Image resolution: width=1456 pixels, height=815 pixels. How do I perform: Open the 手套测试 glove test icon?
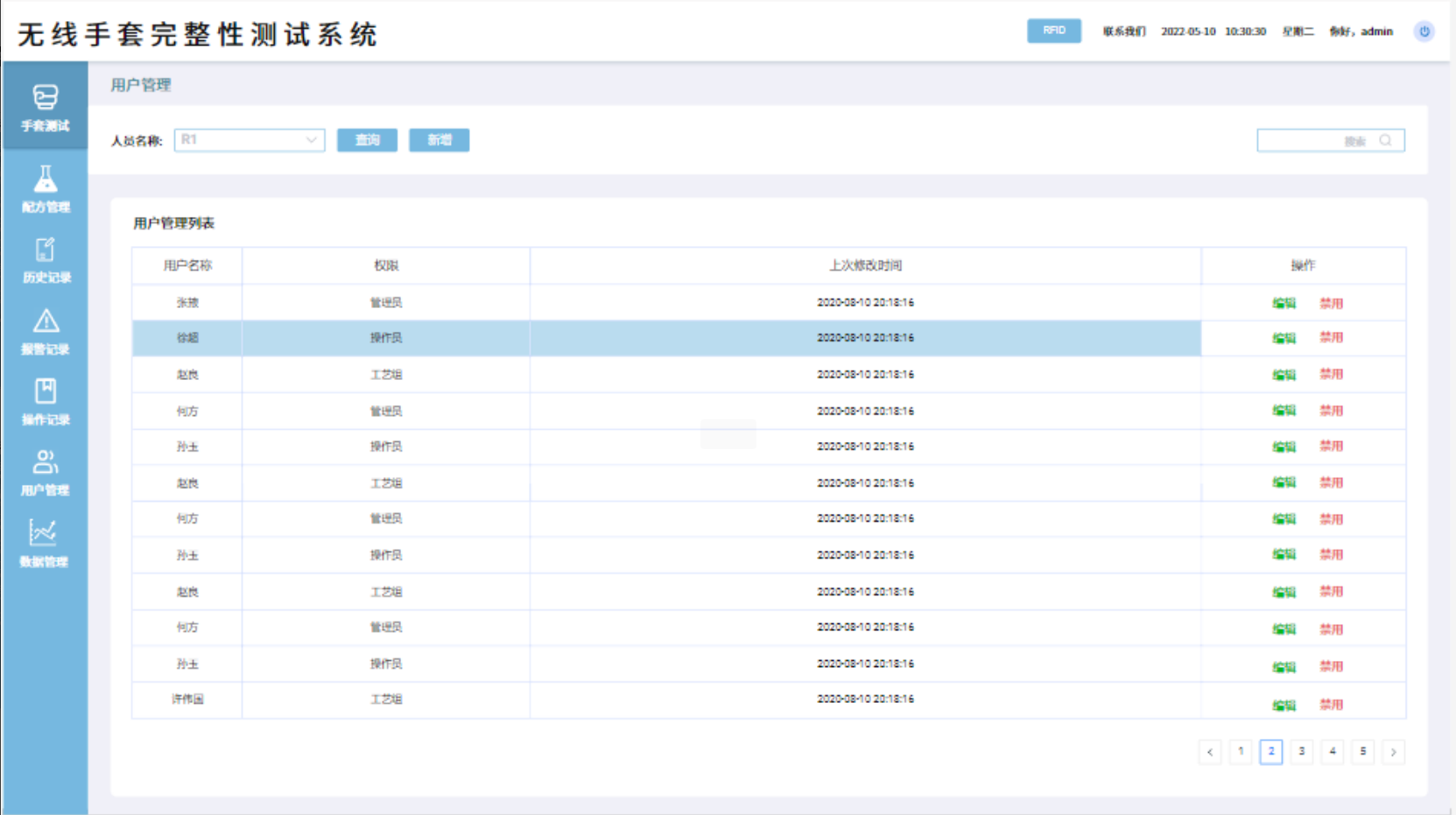pos(46,96)
